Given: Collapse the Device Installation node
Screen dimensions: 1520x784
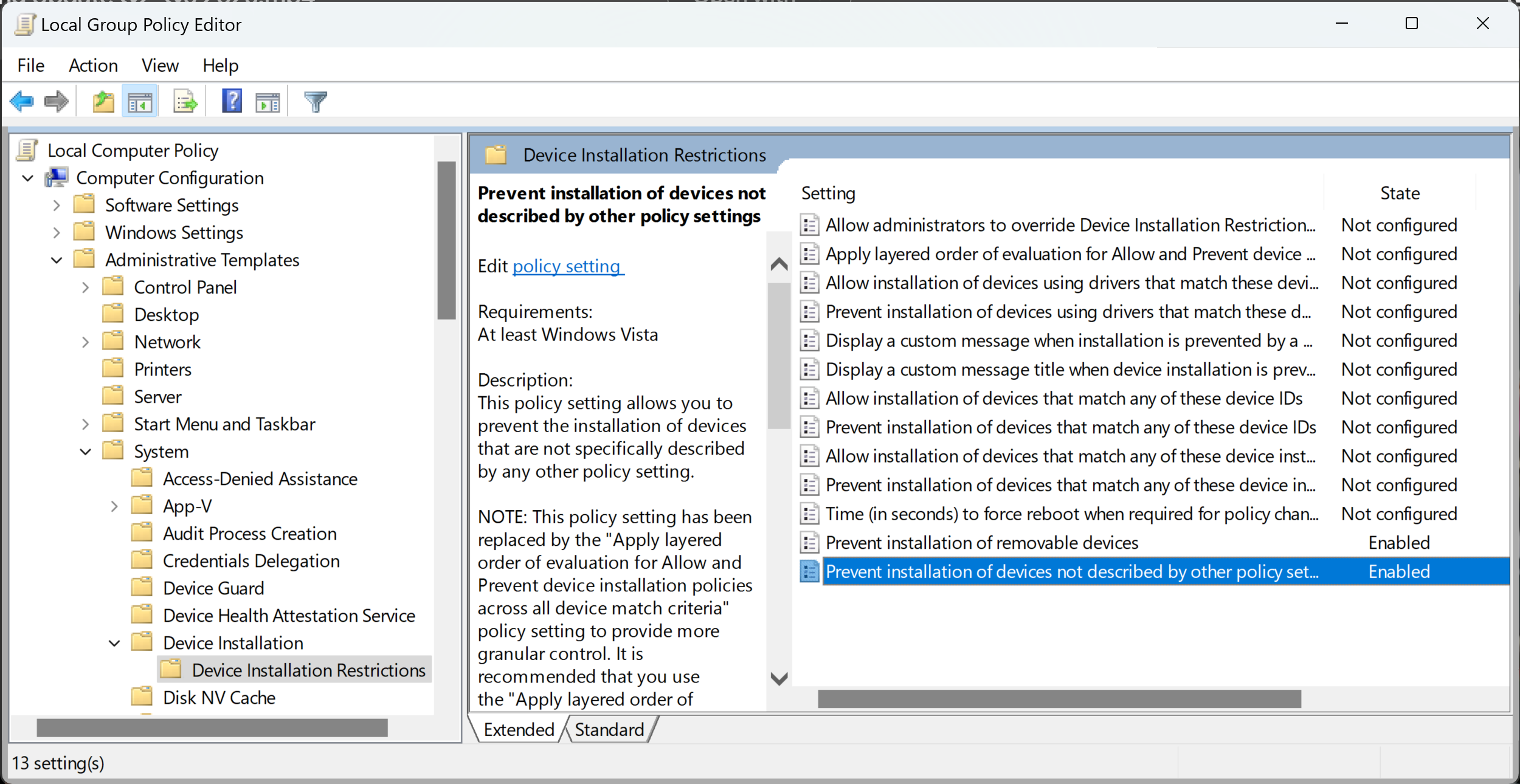Looking at the screenshot, I should pyautogui.click(x=114, y=643).
